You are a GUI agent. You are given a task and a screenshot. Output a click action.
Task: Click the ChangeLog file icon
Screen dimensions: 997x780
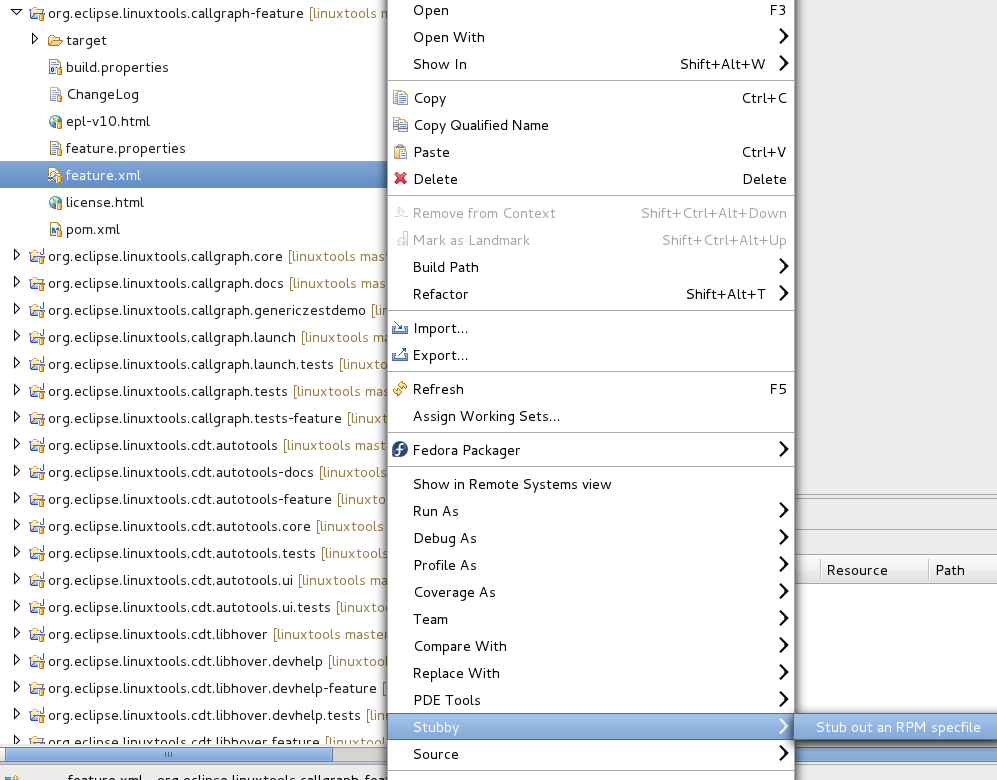55,94
